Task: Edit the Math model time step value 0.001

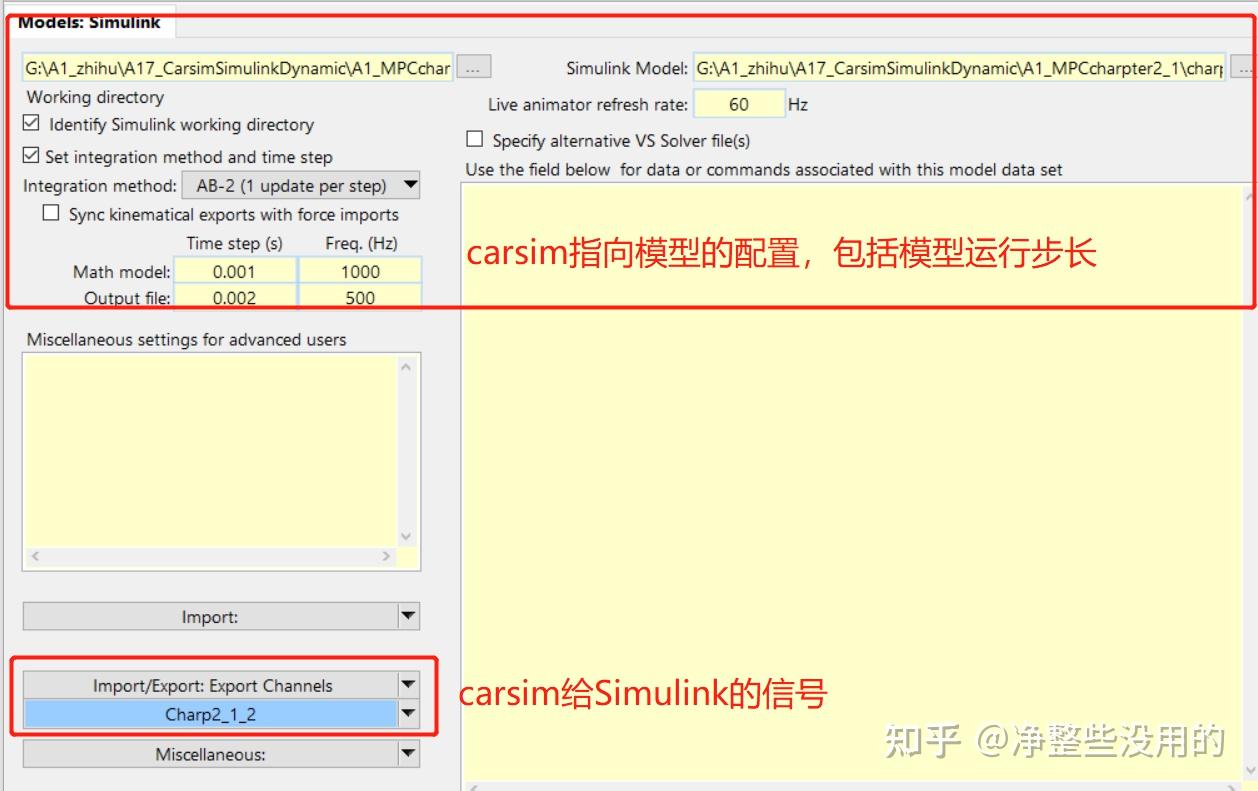Action: click(x=236, y=269)
